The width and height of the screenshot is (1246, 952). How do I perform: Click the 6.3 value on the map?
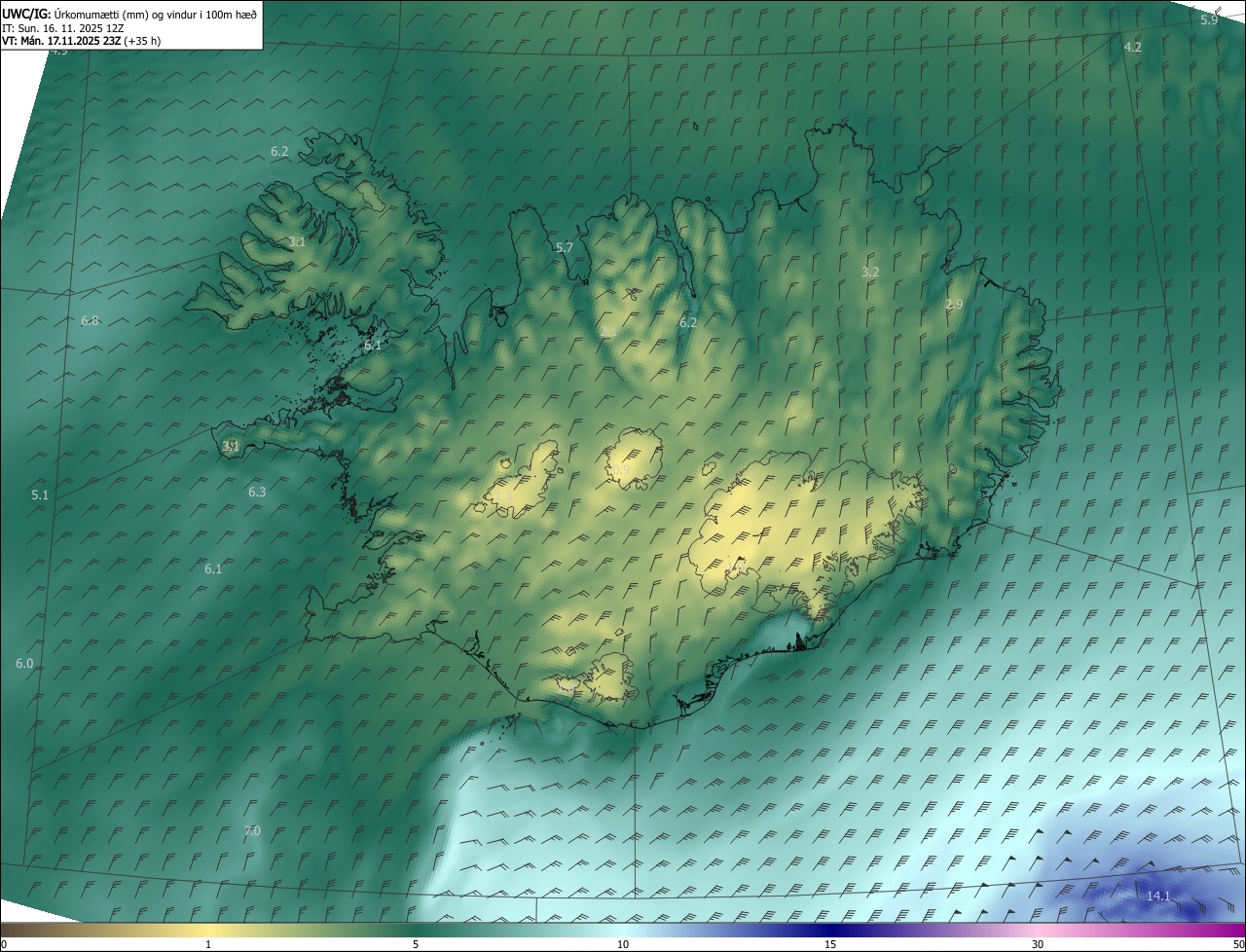pos(257,493)
